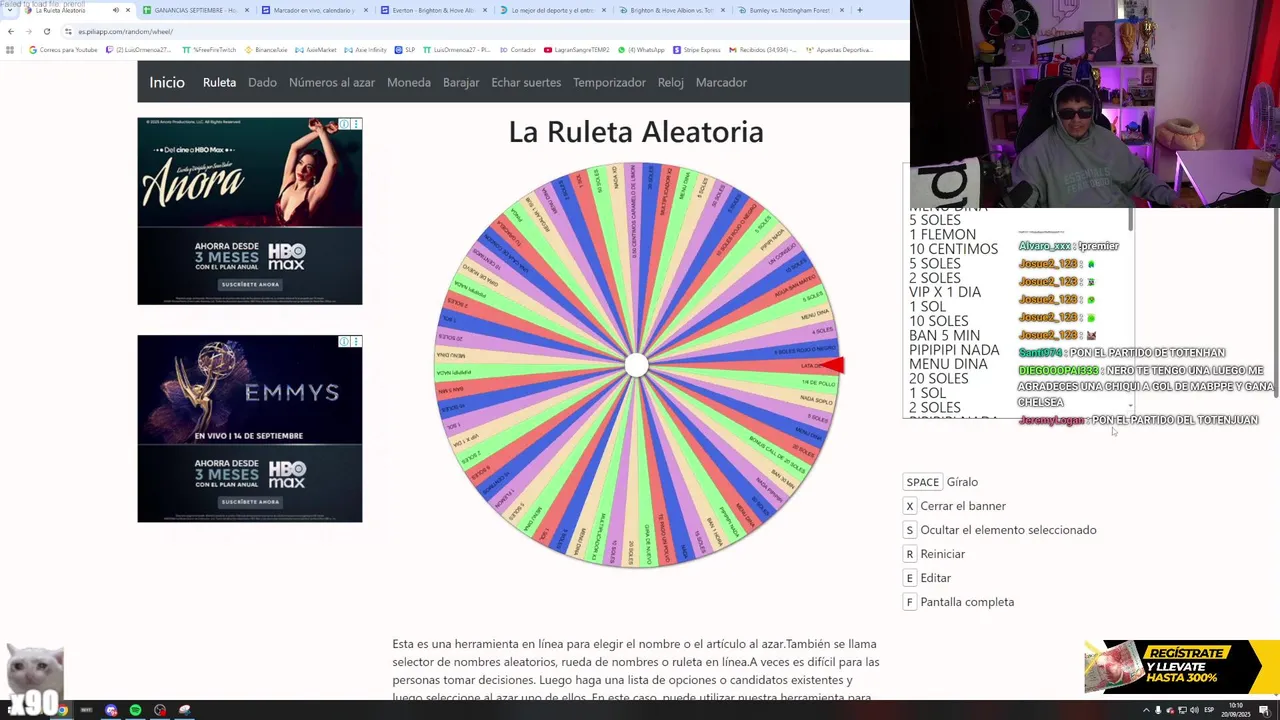Click the browser reload icon
The image size is (1280, 720).
point(46,31)
